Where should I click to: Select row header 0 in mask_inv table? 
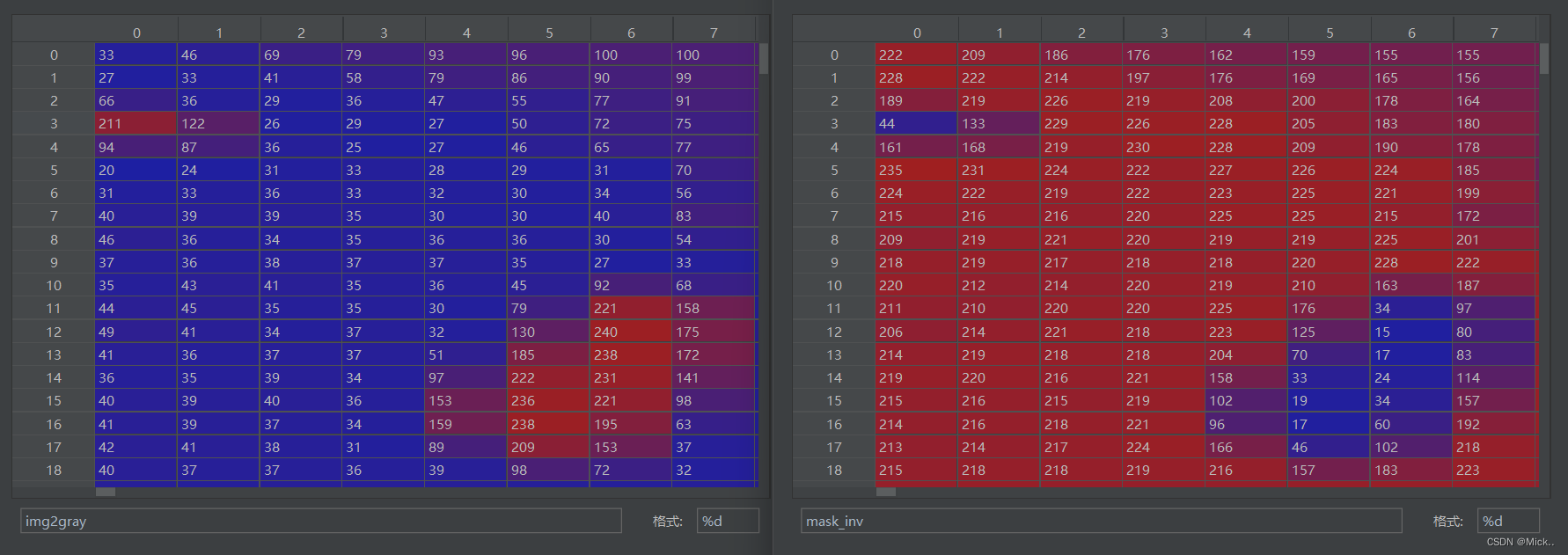(834, 55)
